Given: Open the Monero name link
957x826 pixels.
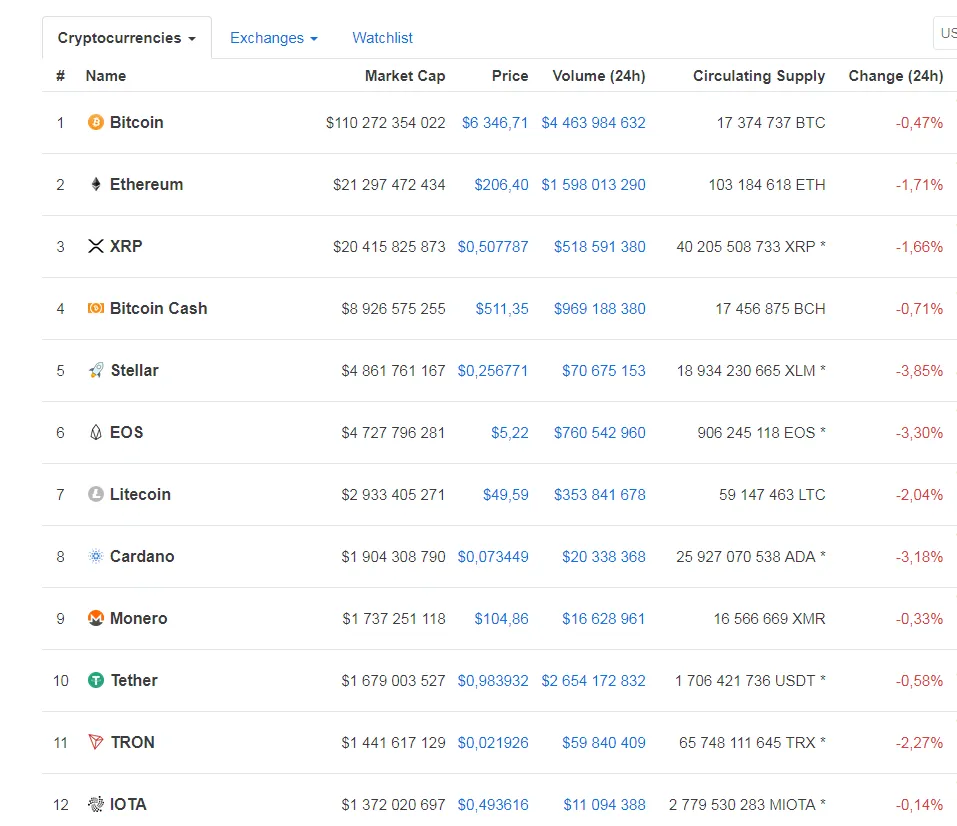Looking at the screenshot, I should coord(139,618).
